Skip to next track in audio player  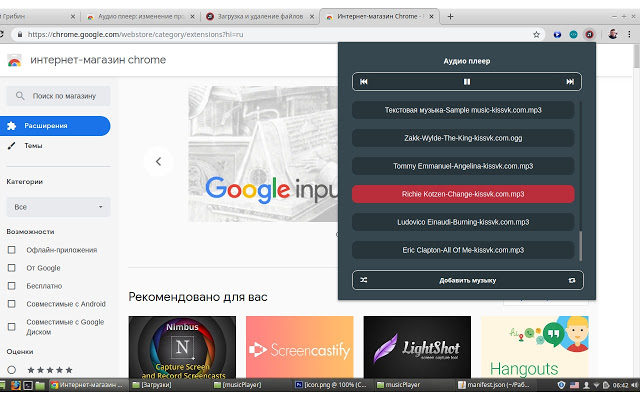point(570,82)
